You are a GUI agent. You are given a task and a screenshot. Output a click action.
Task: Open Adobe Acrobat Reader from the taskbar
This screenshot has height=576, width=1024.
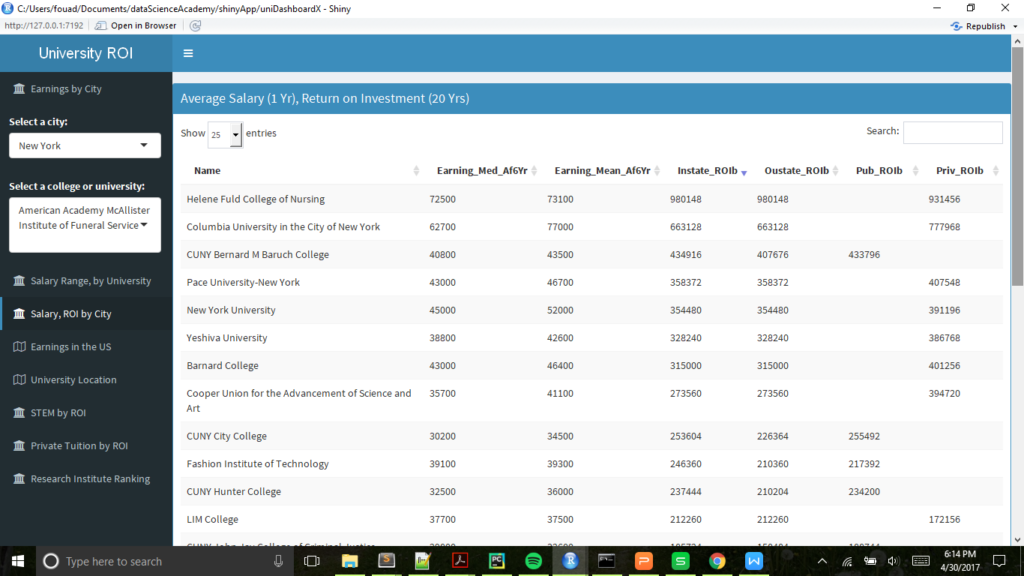tap(459, 561)
